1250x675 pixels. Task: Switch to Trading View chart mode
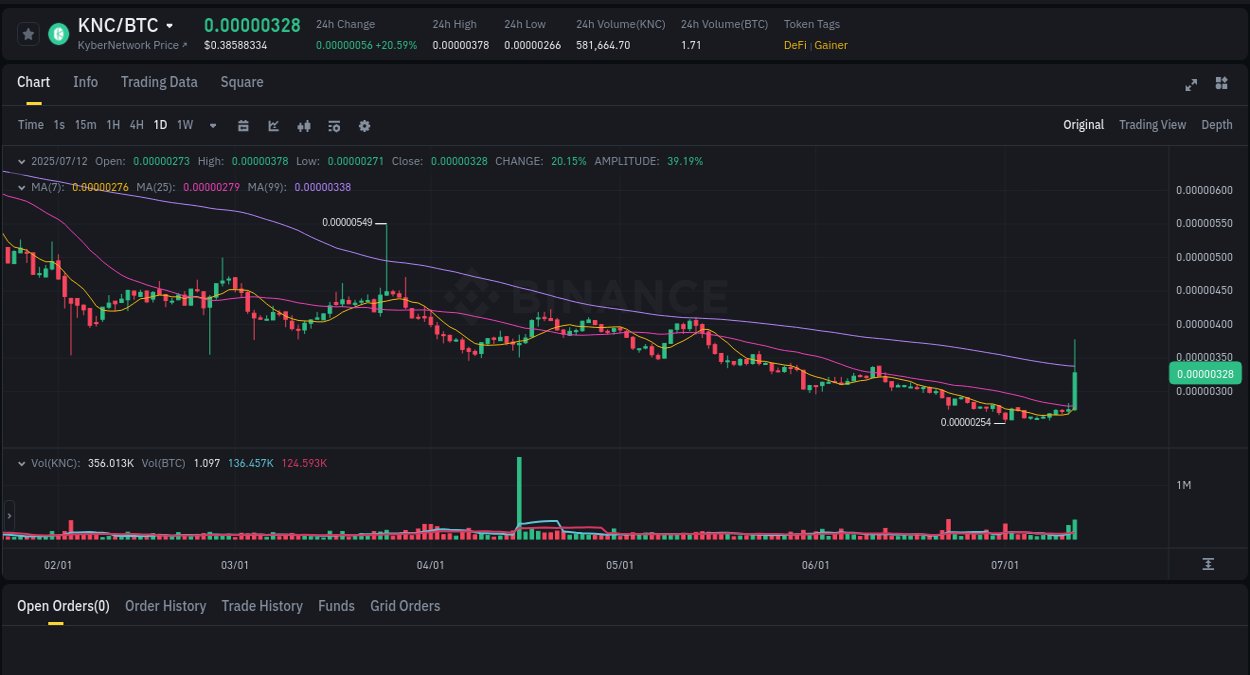click(1152, 125)
